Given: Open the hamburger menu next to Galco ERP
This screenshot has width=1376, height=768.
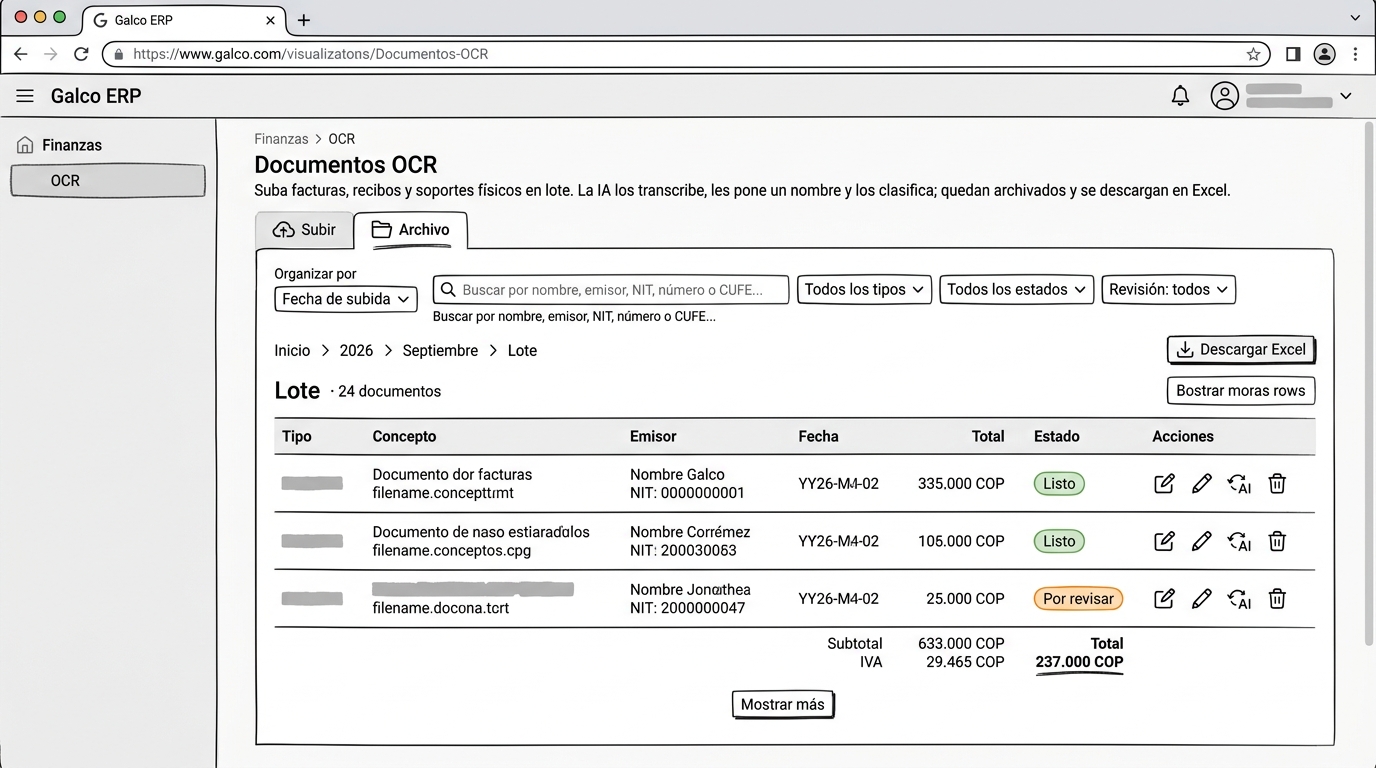Looking at the screenshot, I should [x=25, y=96].
